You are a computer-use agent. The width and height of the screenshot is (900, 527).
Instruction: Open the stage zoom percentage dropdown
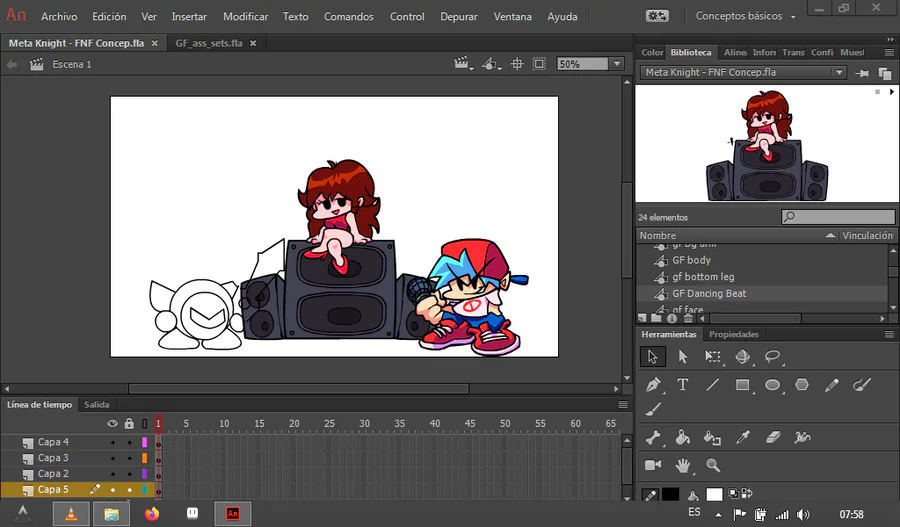617,64
